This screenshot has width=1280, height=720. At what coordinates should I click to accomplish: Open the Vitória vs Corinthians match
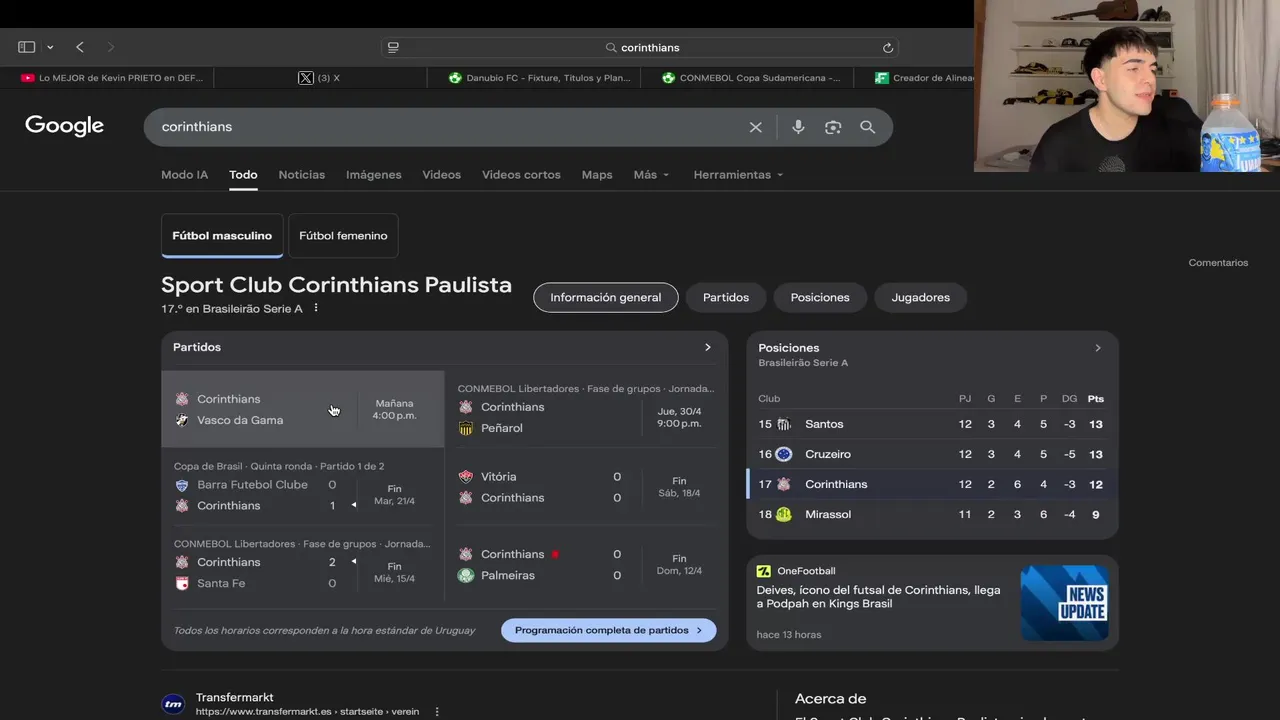click(586, 487)
